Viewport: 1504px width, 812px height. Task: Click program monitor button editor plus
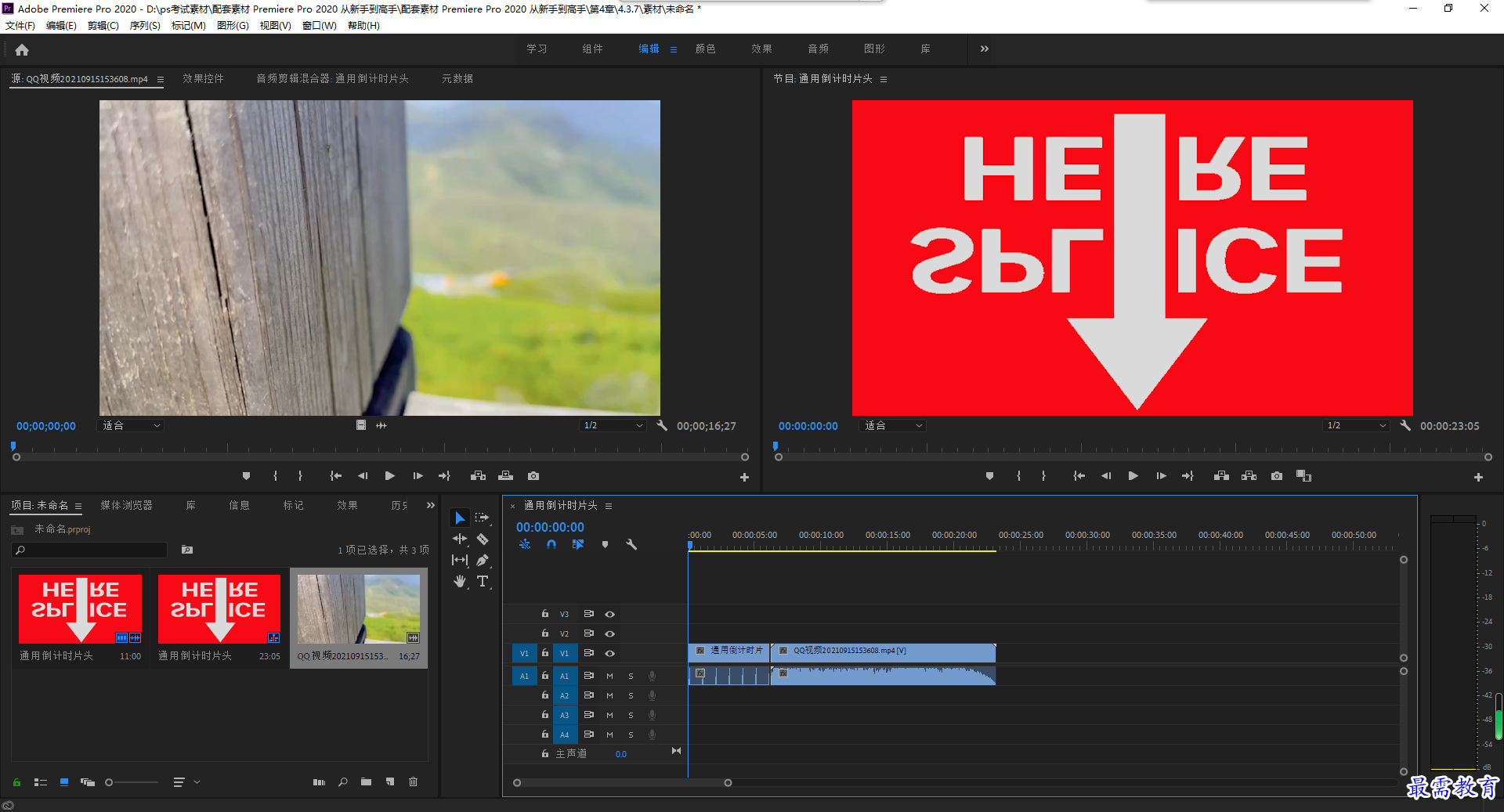(1478, 477)
